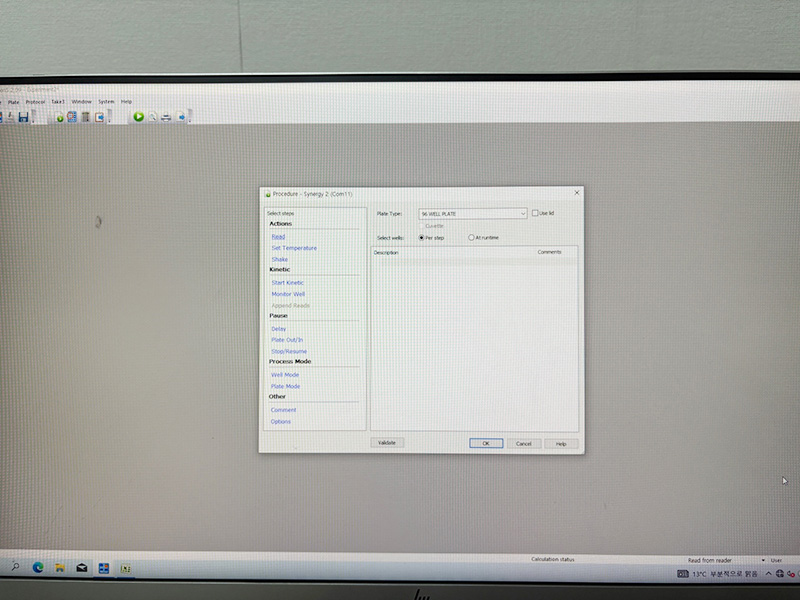Open Microsoft Edge from the taskbar
Screen dimensions: 800x600
click(x=39, y=567)
